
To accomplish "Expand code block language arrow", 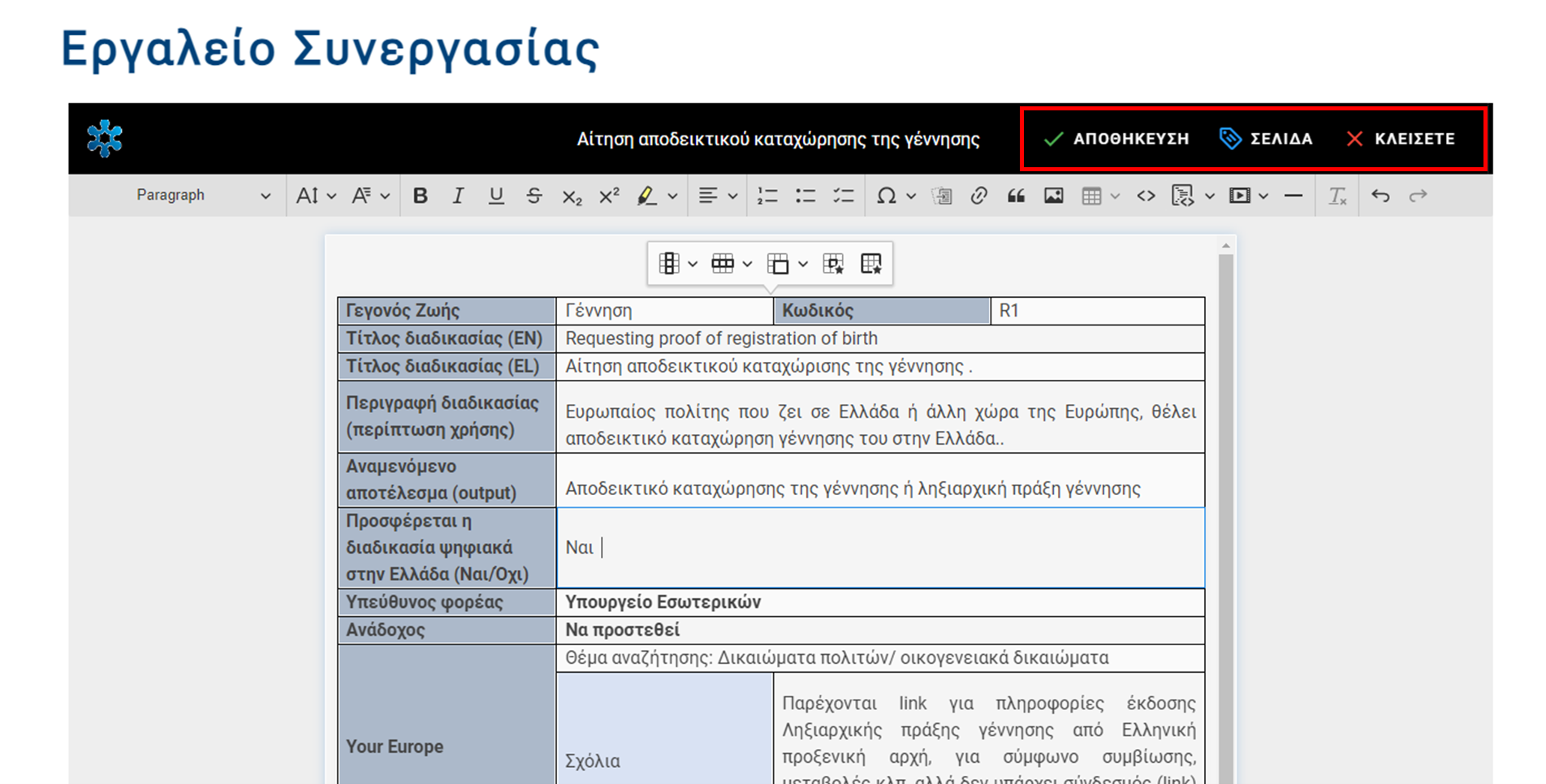I will [1210, 196].
